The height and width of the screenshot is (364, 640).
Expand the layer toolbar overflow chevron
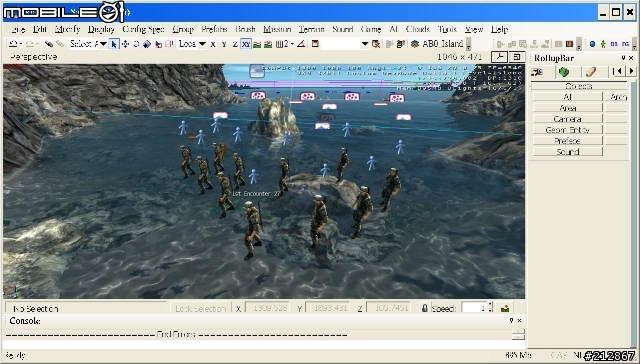[x=469, y=44]
